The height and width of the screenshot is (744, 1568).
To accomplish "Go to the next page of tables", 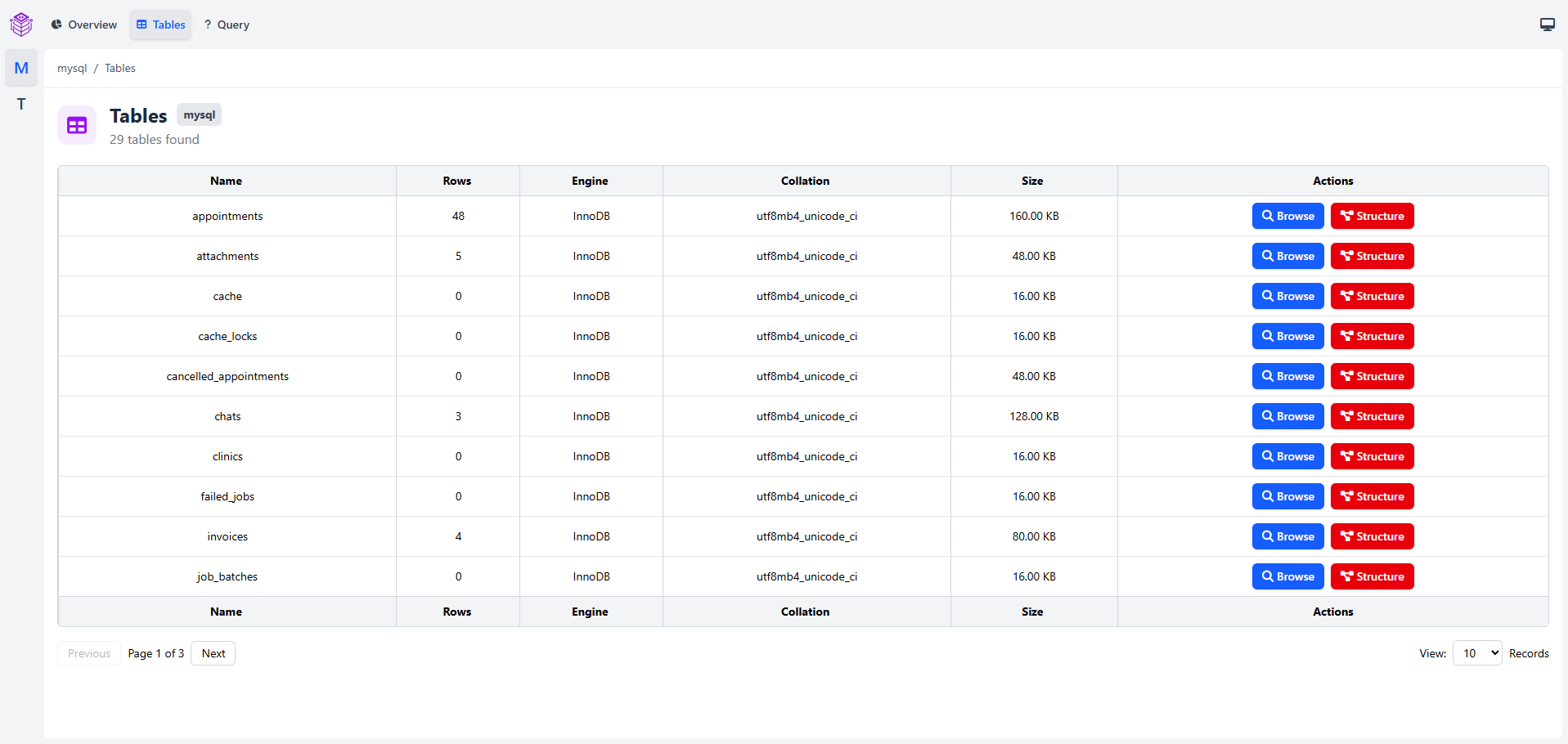I will pos(213,653).
